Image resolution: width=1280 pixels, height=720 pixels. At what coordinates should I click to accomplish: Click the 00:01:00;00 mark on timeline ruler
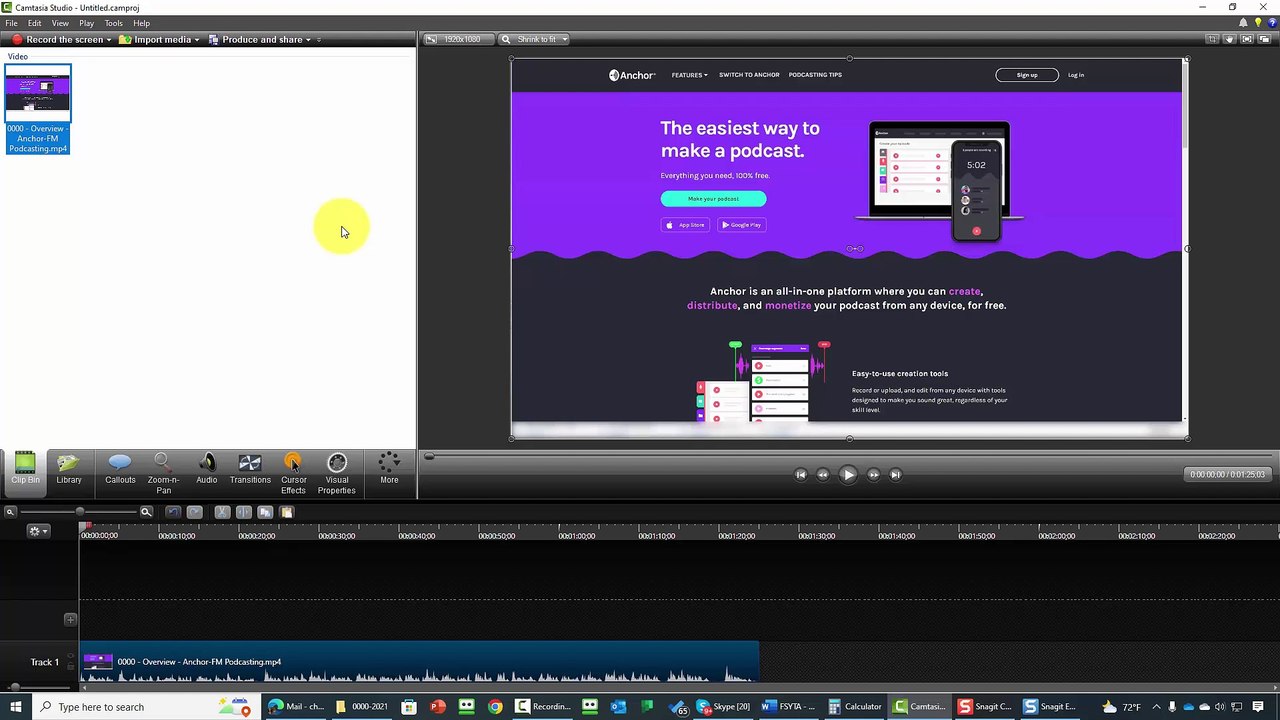click(577, 536)
